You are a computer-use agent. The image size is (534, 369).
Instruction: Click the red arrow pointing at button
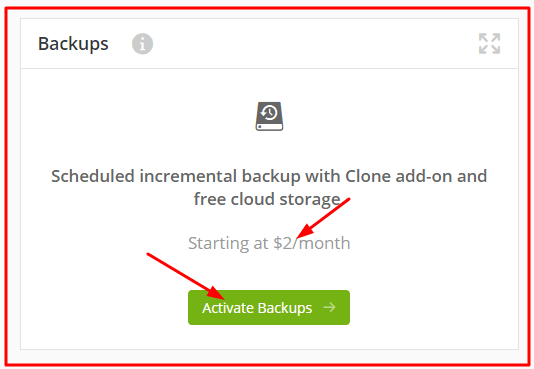click(185, 276)
